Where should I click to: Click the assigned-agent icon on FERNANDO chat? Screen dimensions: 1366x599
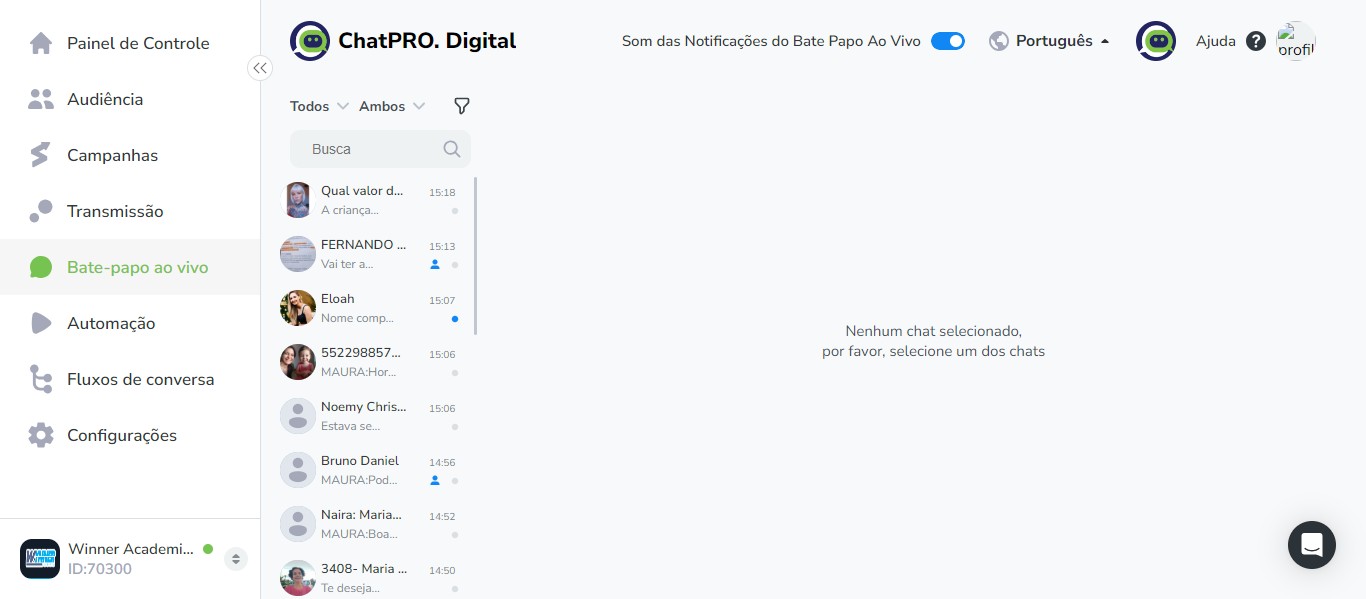click(435, 265)
